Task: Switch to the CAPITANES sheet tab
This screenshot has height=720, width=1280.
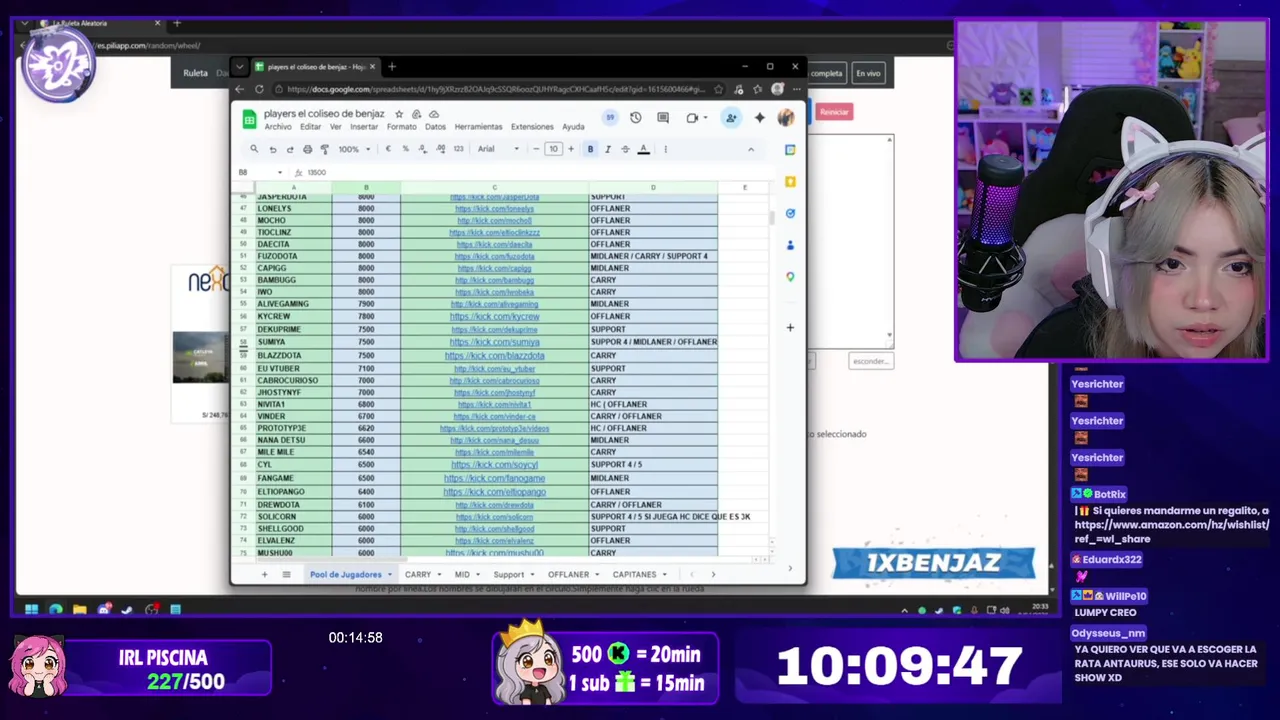Action: [635, 574]
